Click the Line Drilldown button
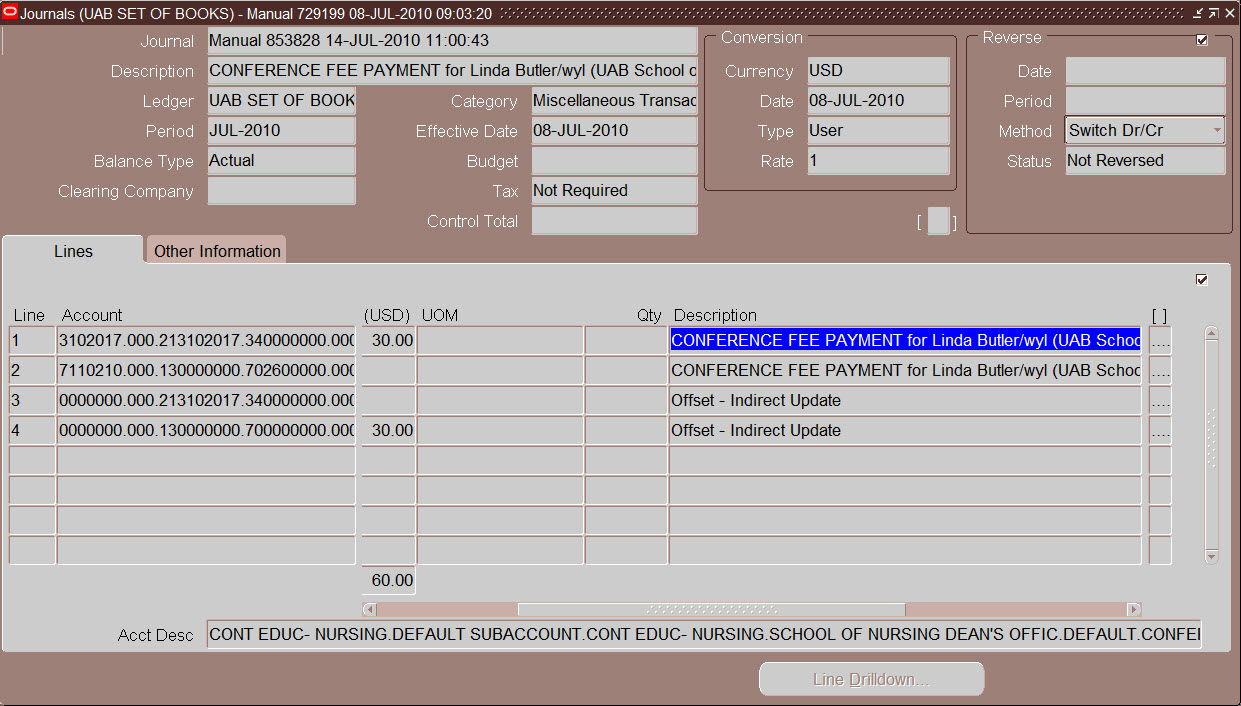 [x=871, y=679]
